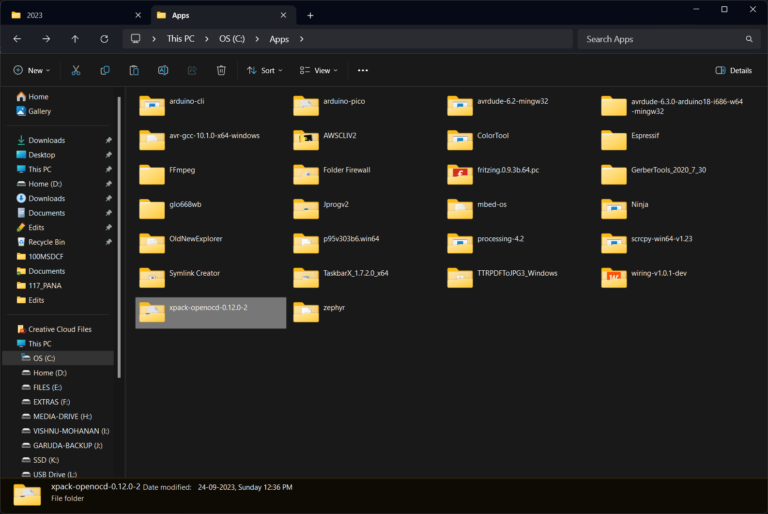Viewport: 768px width, 514px height.
Task: Go up one level with Up arrow
Action: (75, 39)
